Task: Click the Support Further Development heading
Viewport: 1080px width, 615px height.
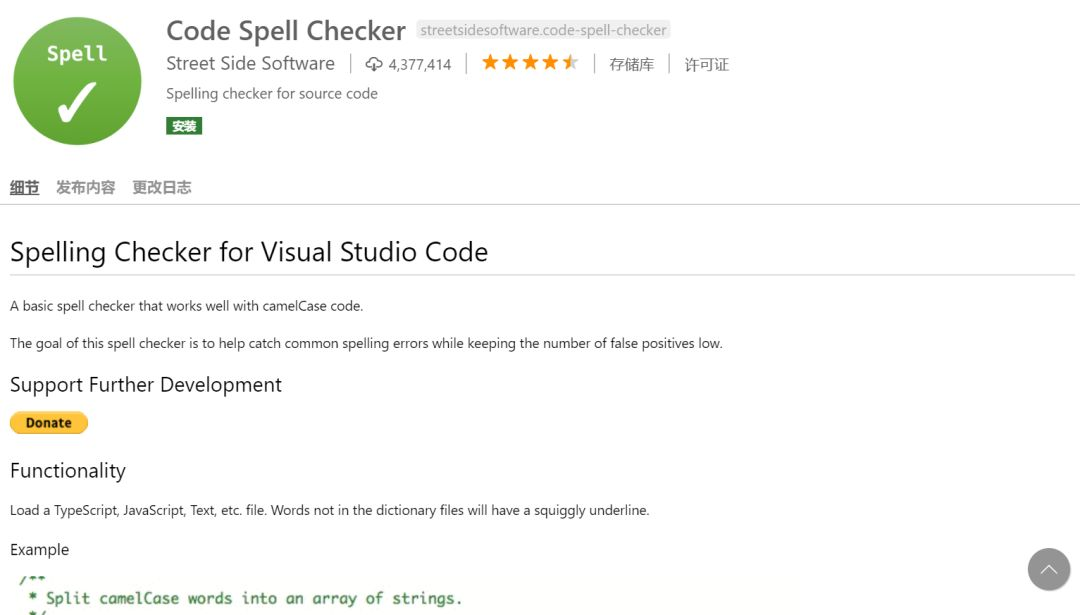Action: click(146, 385)
